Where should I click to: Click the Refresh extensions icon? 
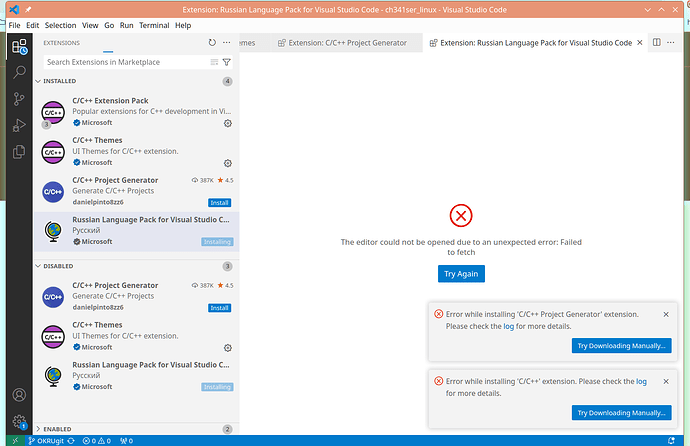tap(212, 43)
